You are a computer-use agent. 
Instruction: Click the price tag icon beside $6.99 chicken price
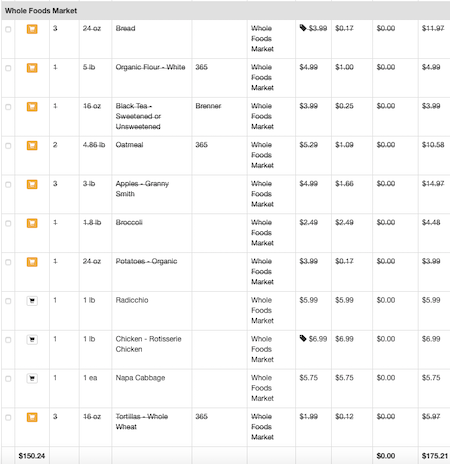coord(303,338)
